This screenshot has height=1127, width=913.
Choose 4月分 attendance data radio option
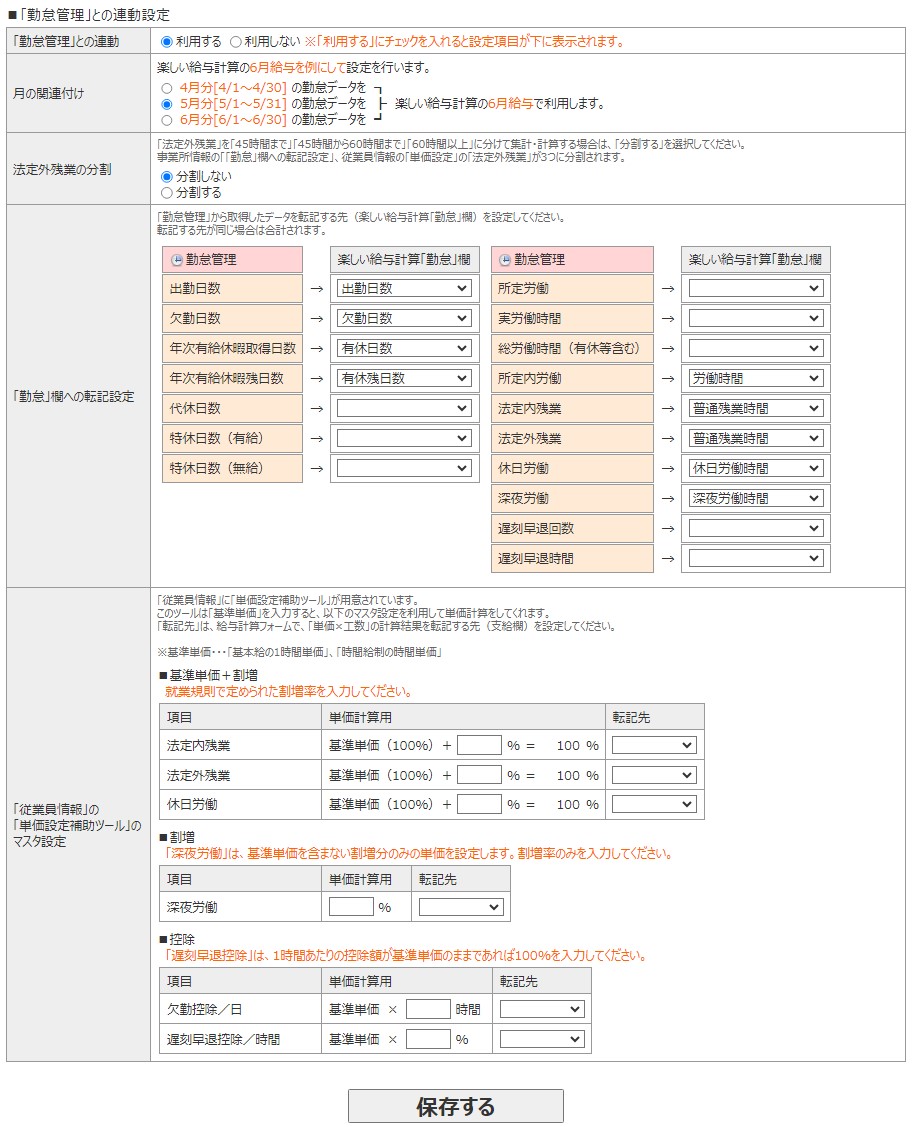coord(167,87)
